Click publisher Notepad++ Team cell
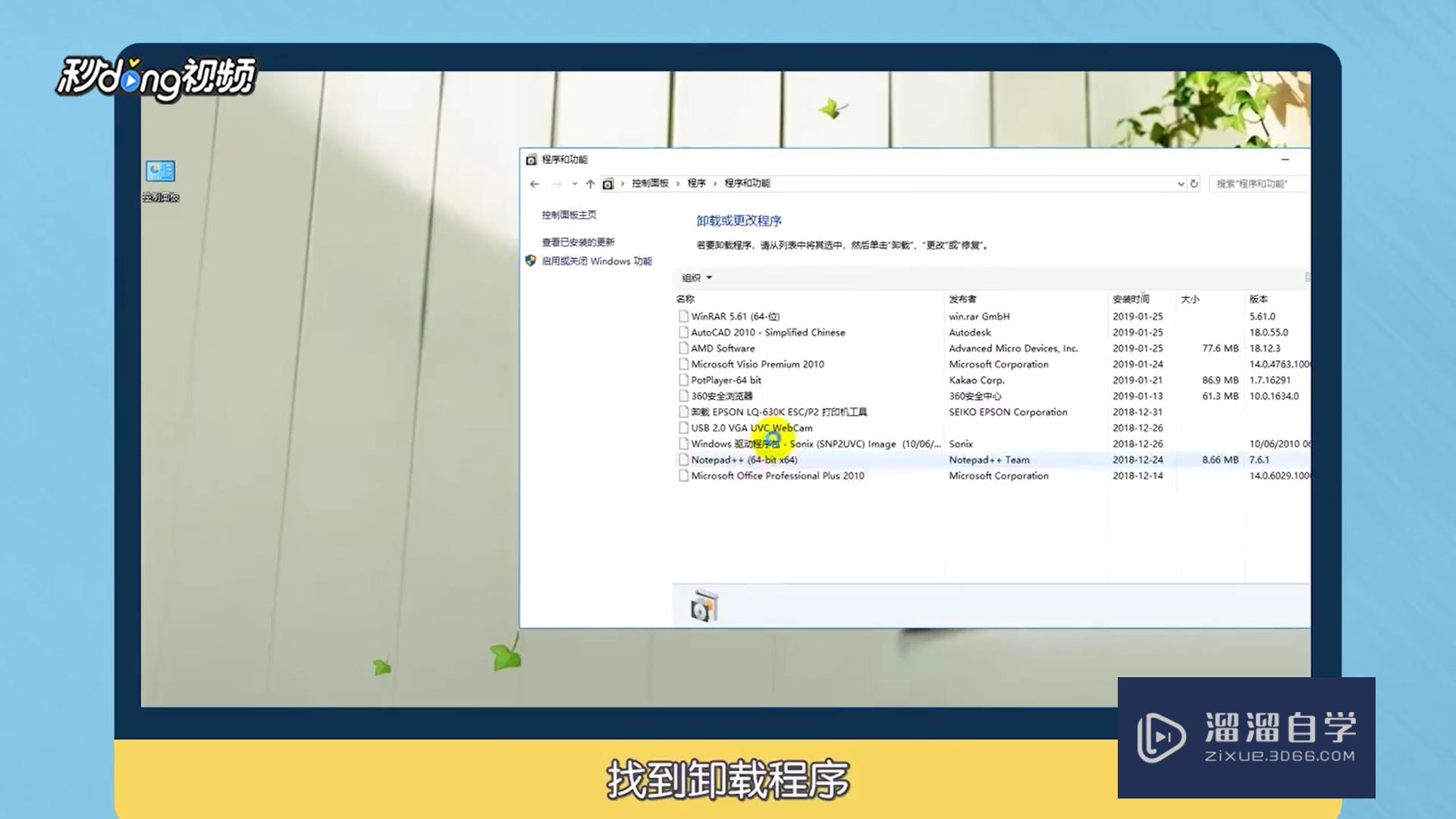 (989, 460)
